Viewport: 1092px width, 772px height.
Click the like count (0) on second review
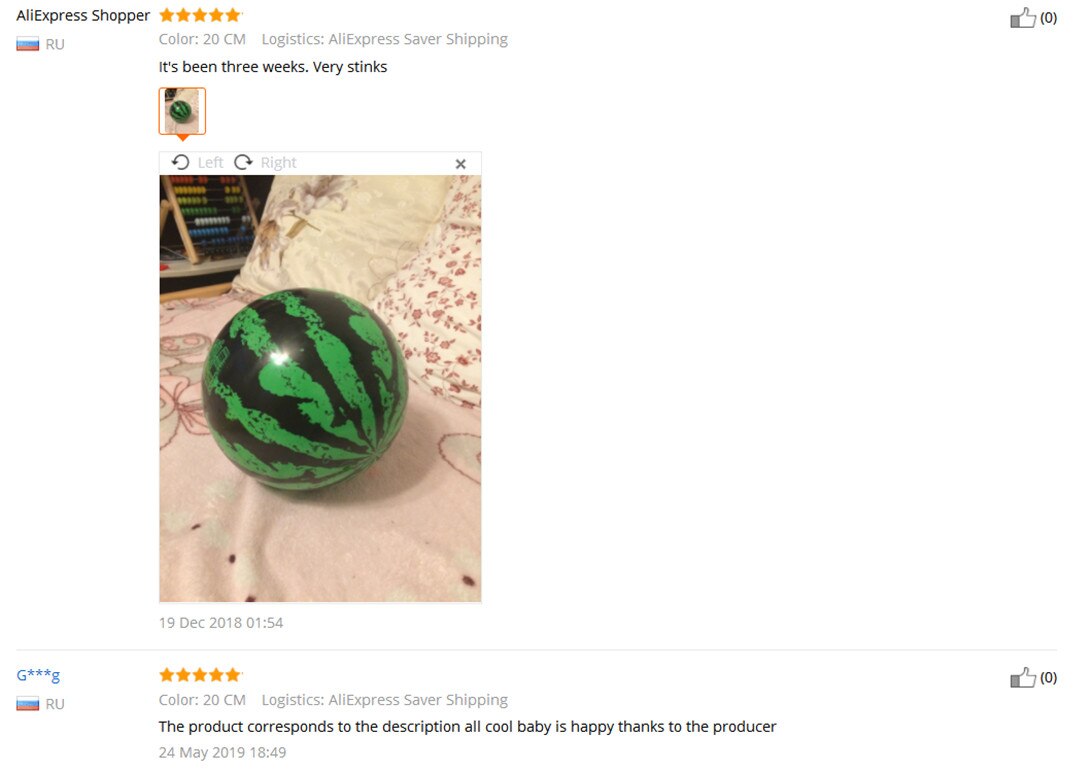(x=1048, y=677)
